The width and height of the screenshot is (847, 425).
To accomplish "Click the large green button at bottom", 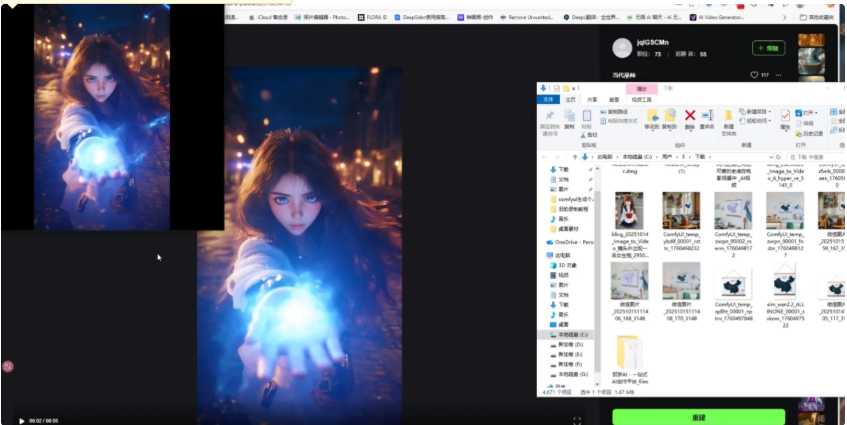I will [698, 416].
